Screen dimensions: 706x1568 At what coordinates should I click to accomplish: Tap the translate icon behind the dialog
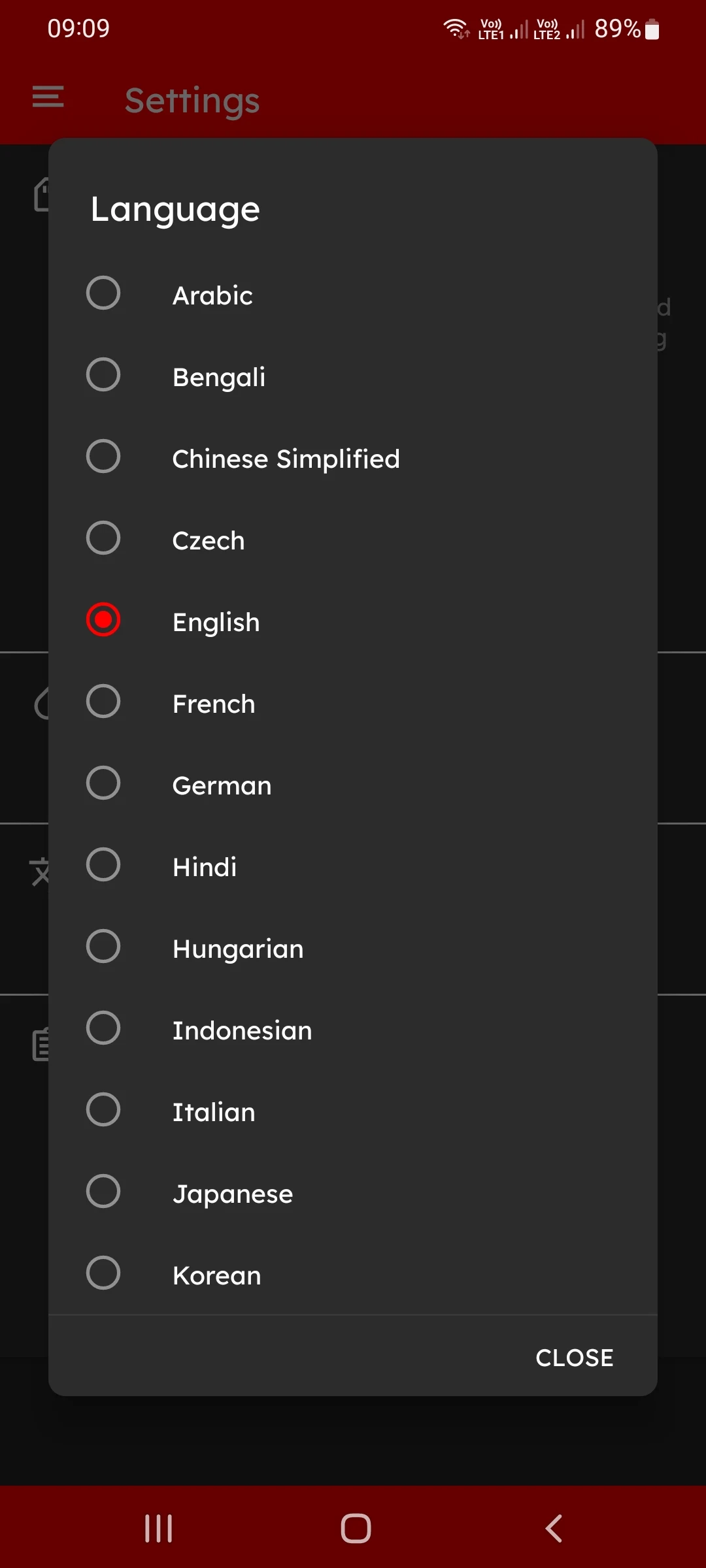(39, 872)
